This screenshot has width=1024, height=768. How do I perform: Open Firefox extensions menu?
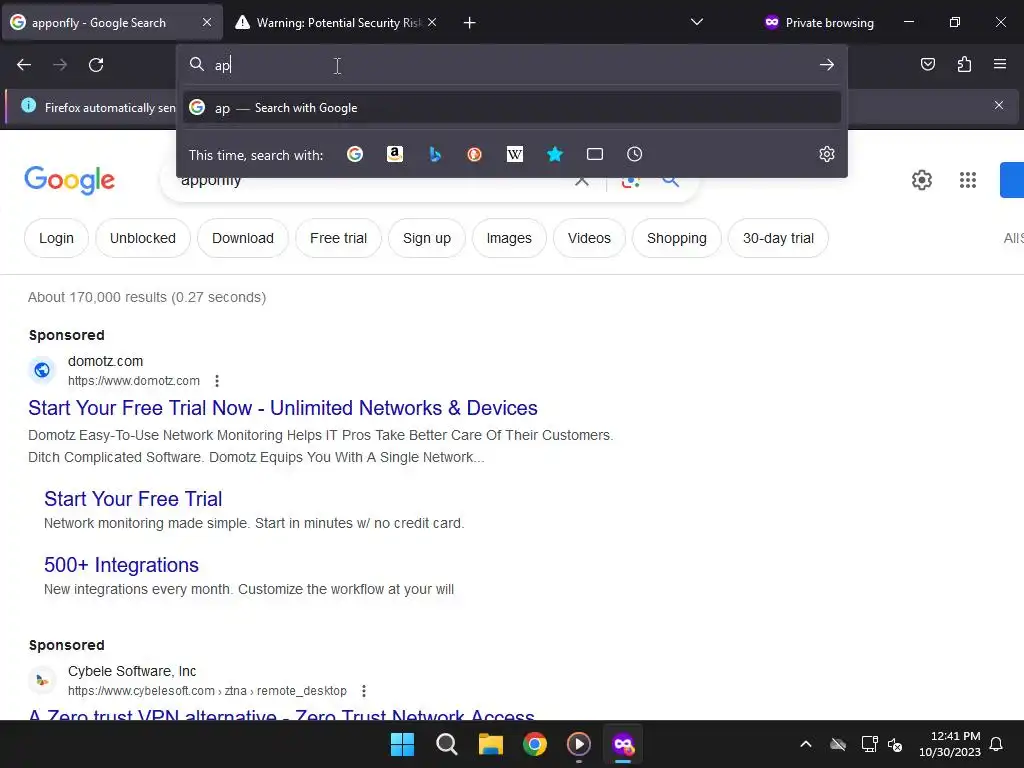(x=964, y=64)
